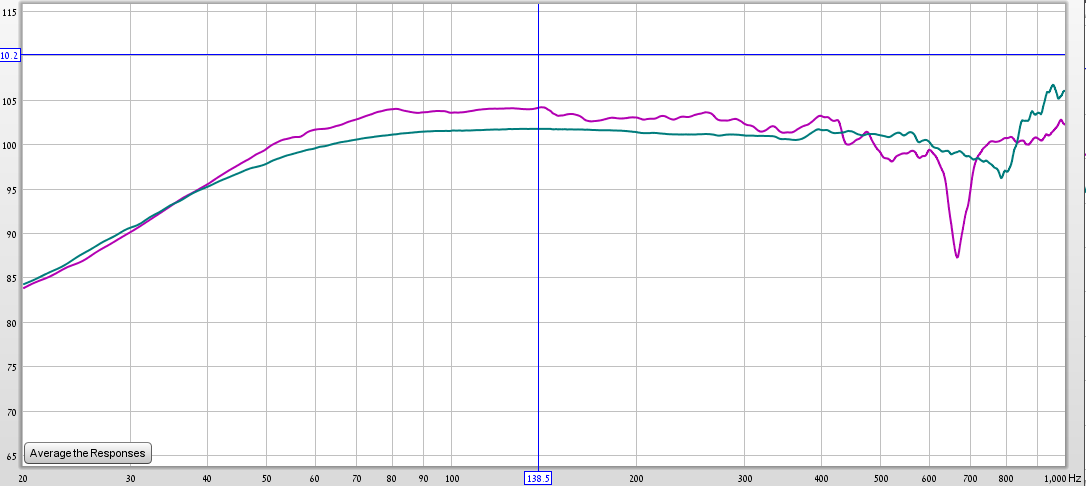The width and height of the screenshot is (1086, 486).
Task: Select the 138.5 cursor frequency readout box
Action: click(x=538, y=478)
